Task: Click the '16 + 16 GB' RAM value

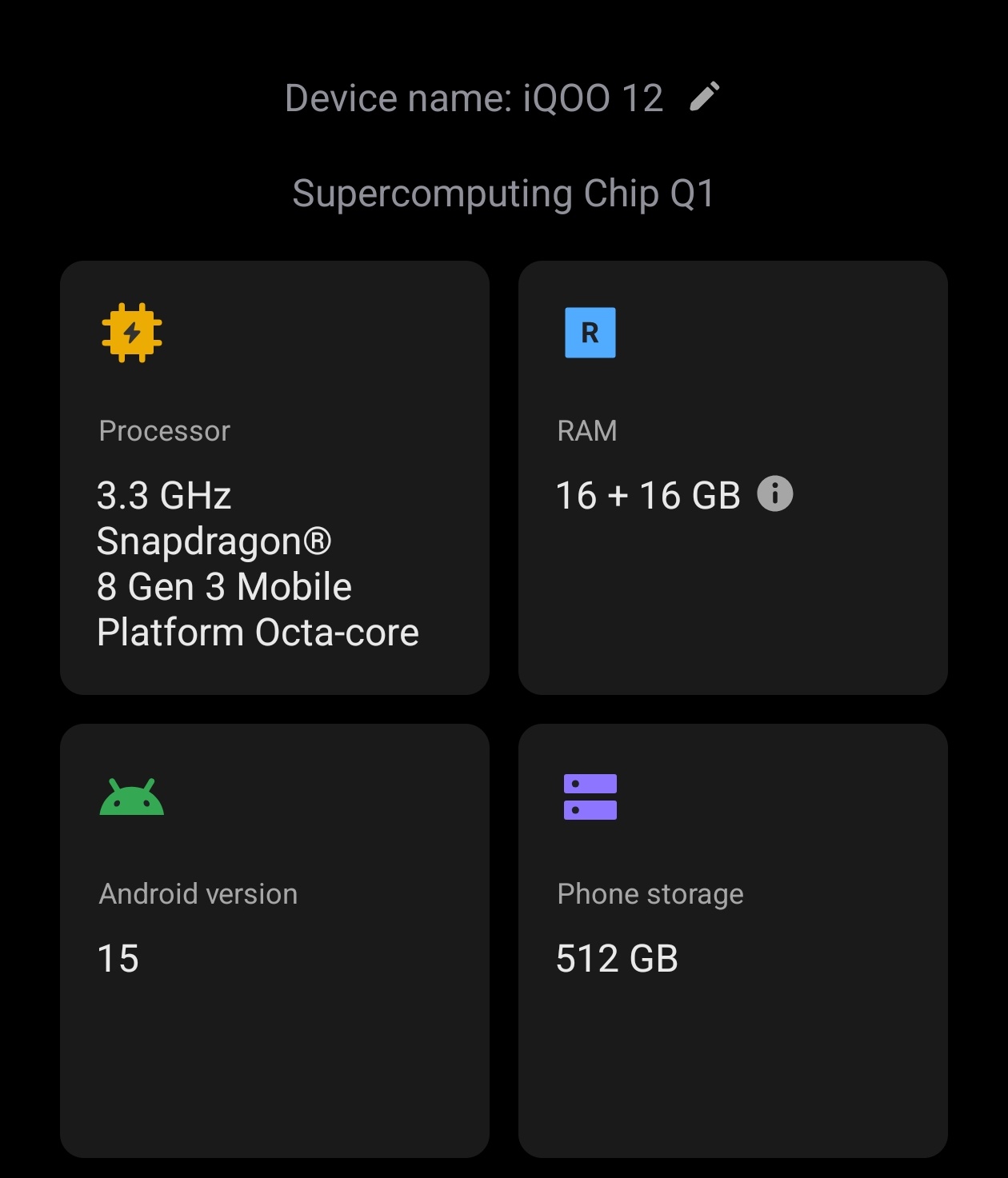Action: (x=648, y=496)
